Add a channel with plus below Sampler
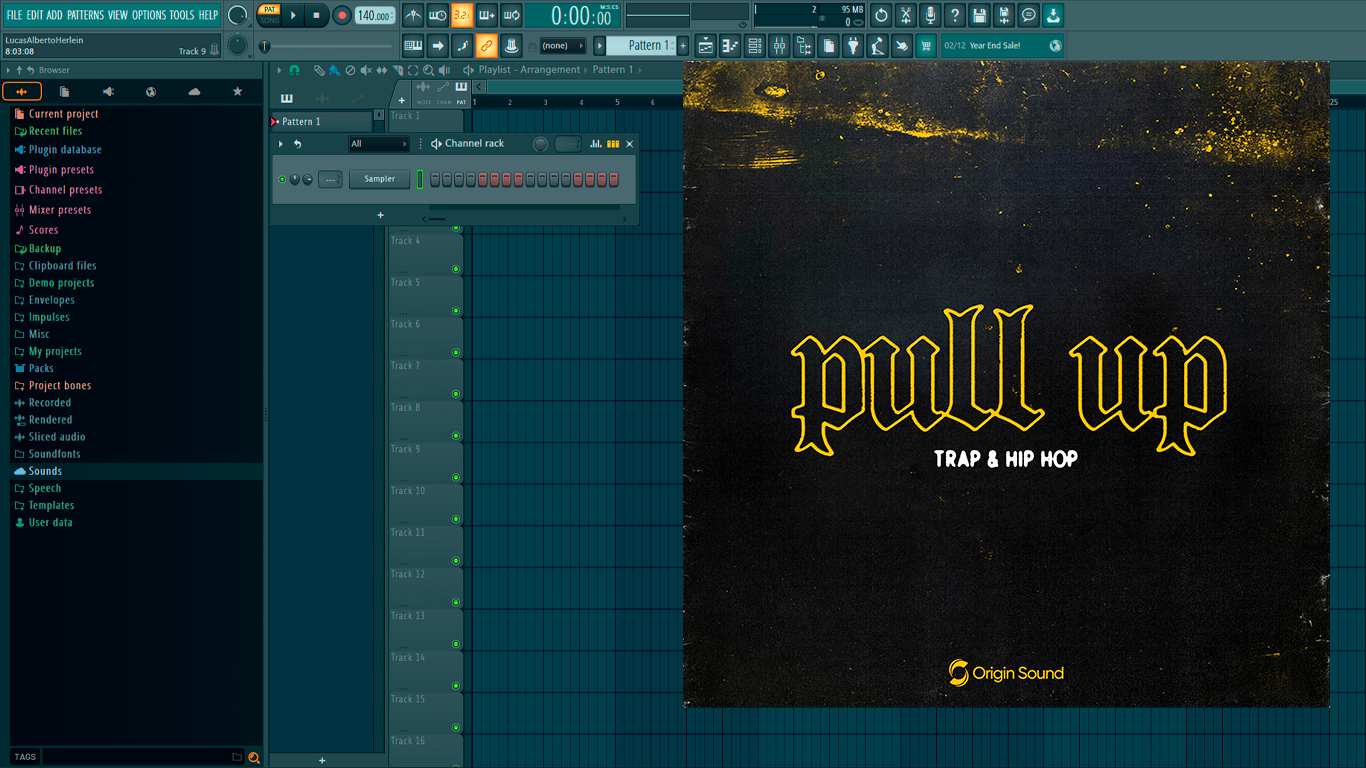This screenshot has height=768, width=1366. click(x=380, y=215)
